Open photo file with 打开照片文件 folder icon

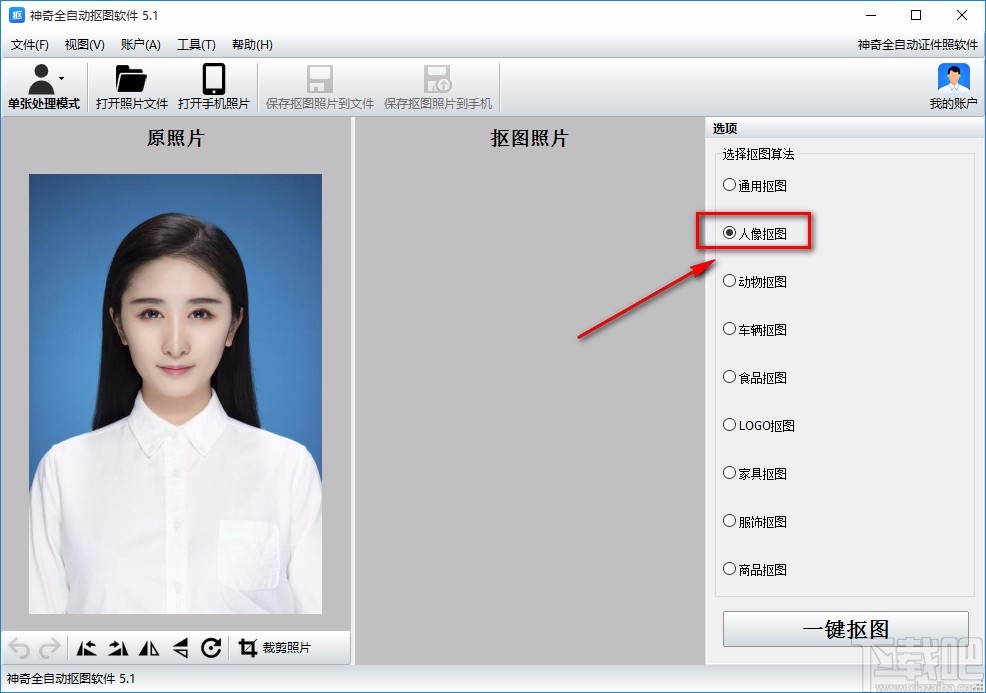(131, 79)
